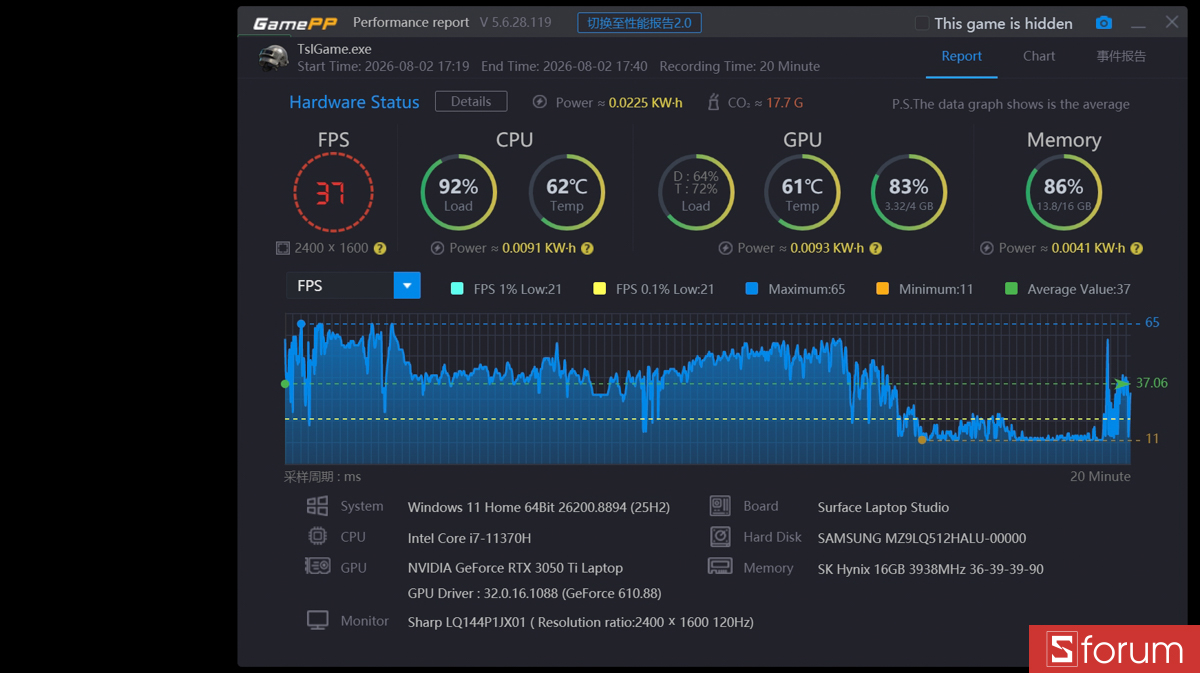Click the cyan FPS 1% Low swatch

click(457, 289)
